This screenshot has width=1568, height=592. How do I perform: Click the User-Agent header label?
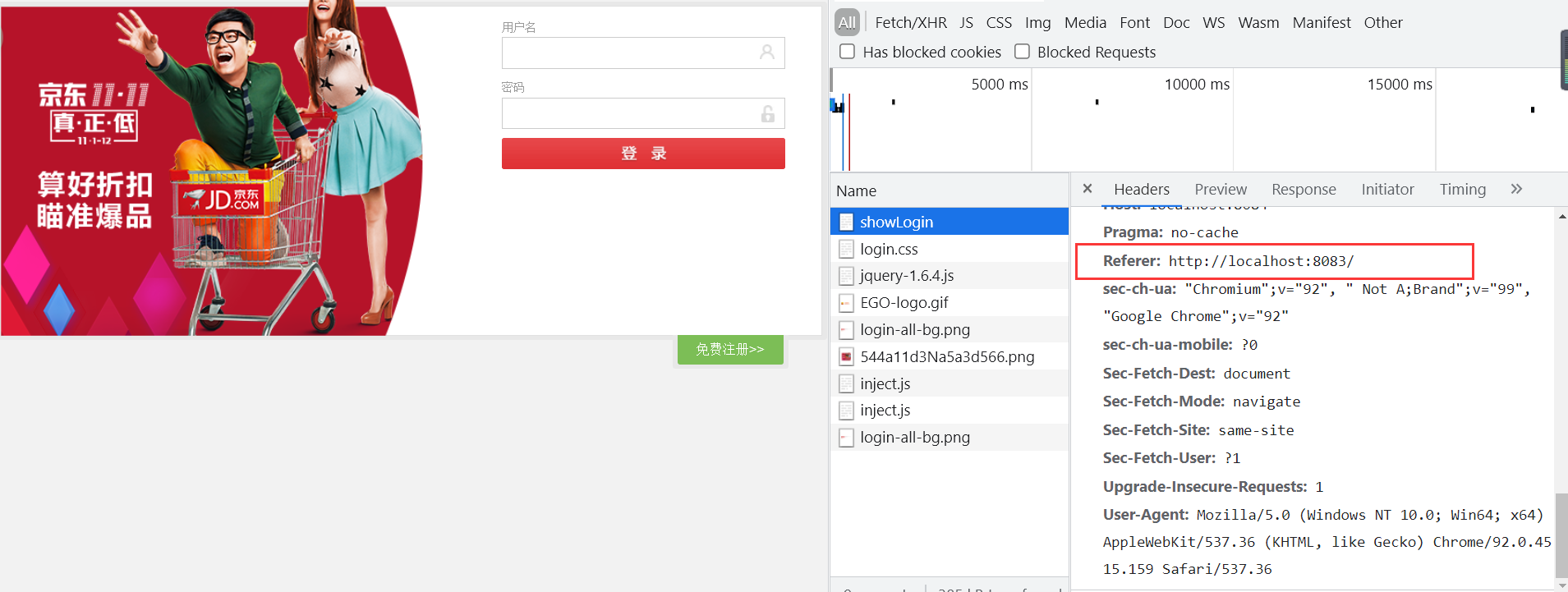(x=1145, y=515)
